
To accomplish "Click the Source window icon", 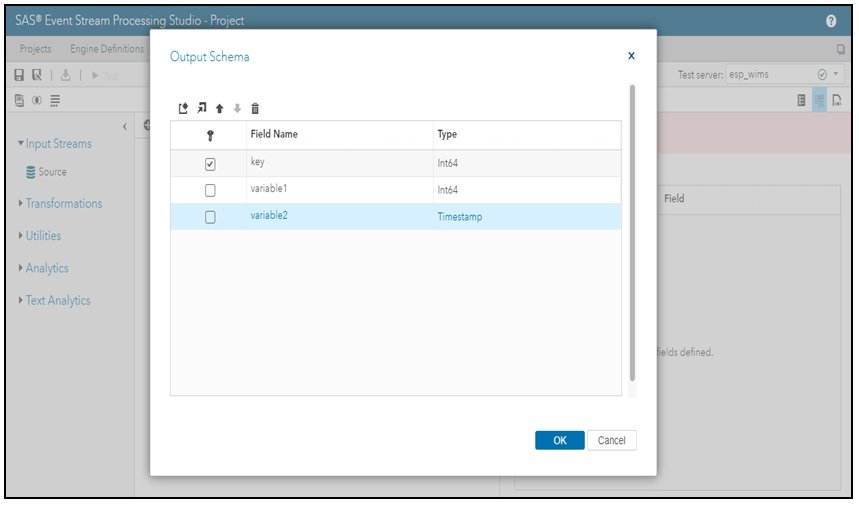I will coord(33,172).
